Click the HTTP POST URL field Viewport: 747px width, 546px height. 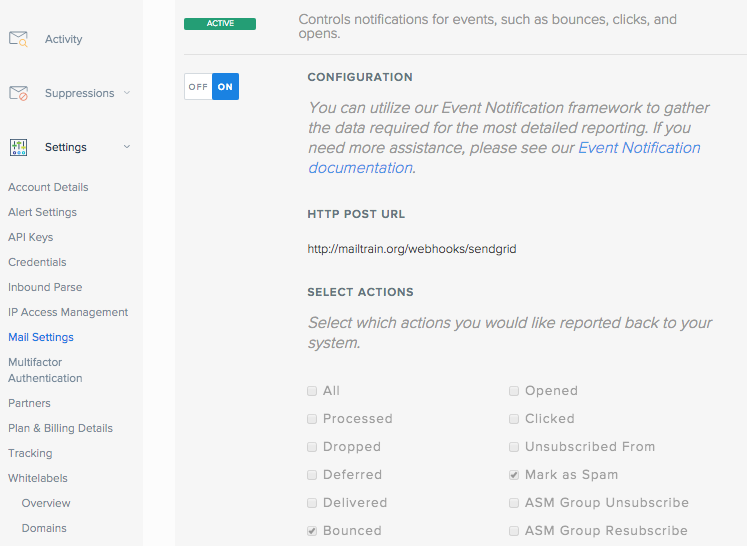pyautogui.click(x=412, y=248)
